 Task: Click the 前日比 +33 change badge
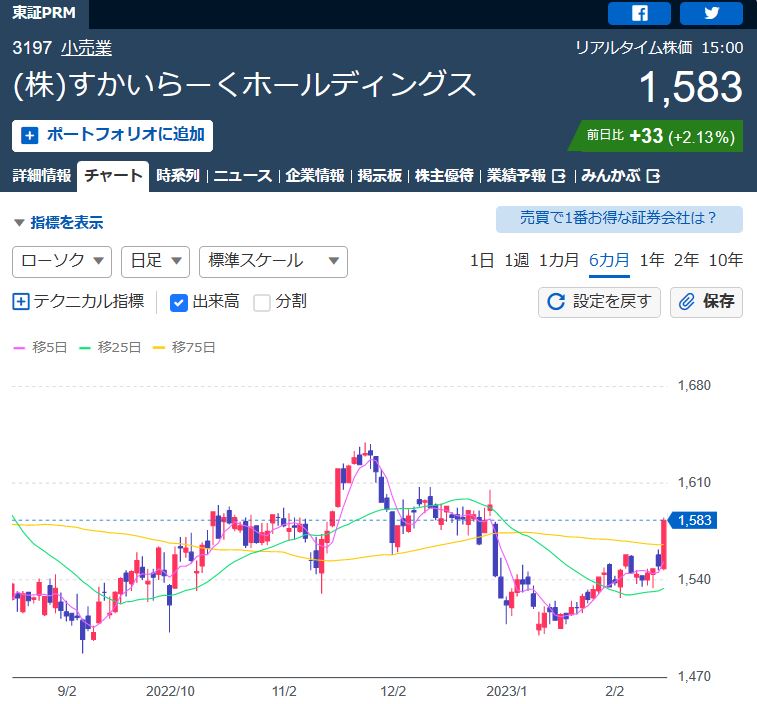[656, 136]
